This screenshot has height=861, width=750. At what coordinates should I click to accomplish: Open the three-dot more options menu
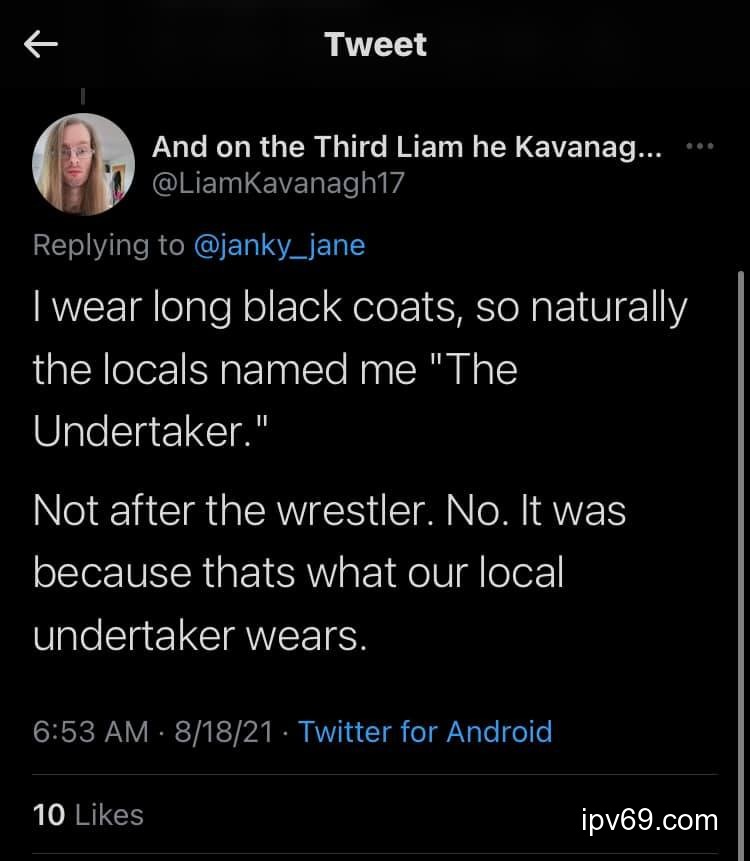[x=701, y=147]
